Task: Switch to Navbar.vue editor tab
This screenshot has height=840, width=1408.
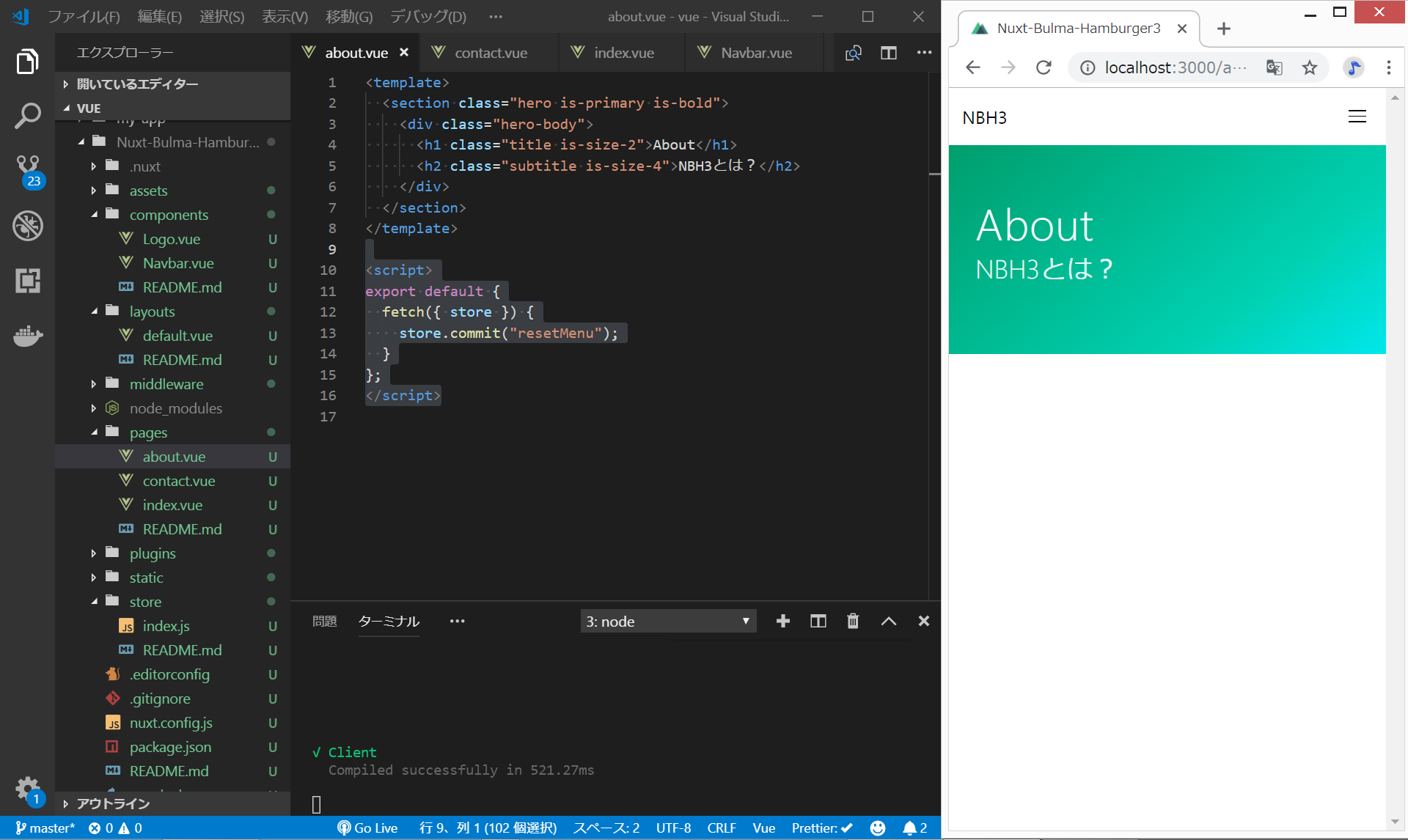Action: pyautogui.click(x=756, y=53)
